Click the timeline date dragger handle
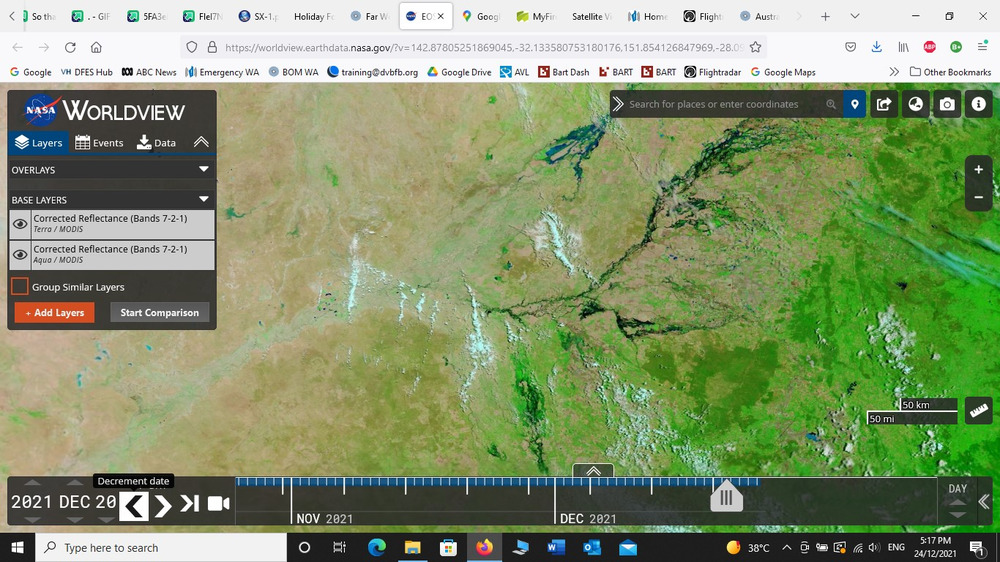This screenshot has width=1000, height=562. pos(726,497)
